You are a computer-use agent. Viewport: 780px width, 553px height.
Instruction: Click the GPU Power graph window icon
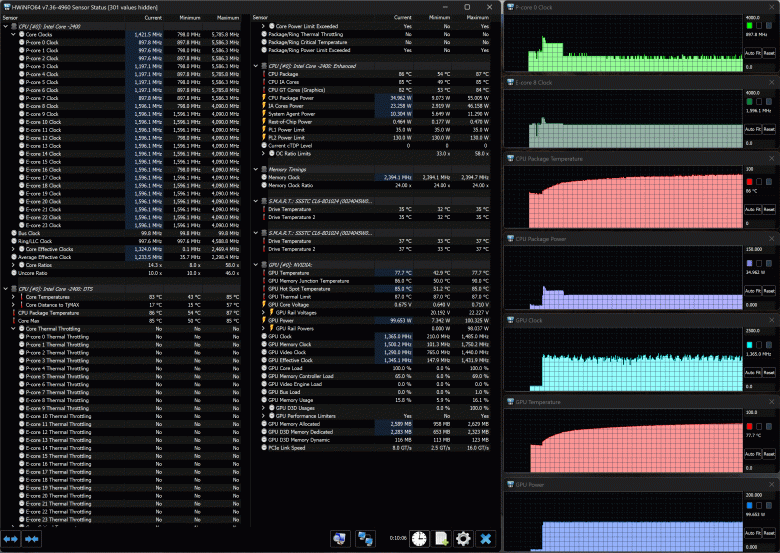point(510,484)
